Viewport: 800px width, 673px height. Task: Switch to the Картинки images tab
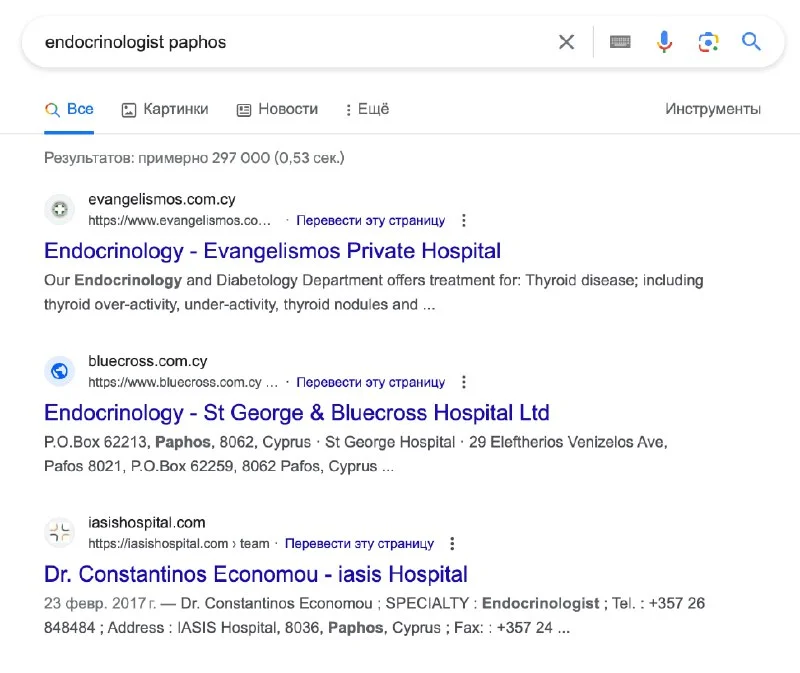165,109
